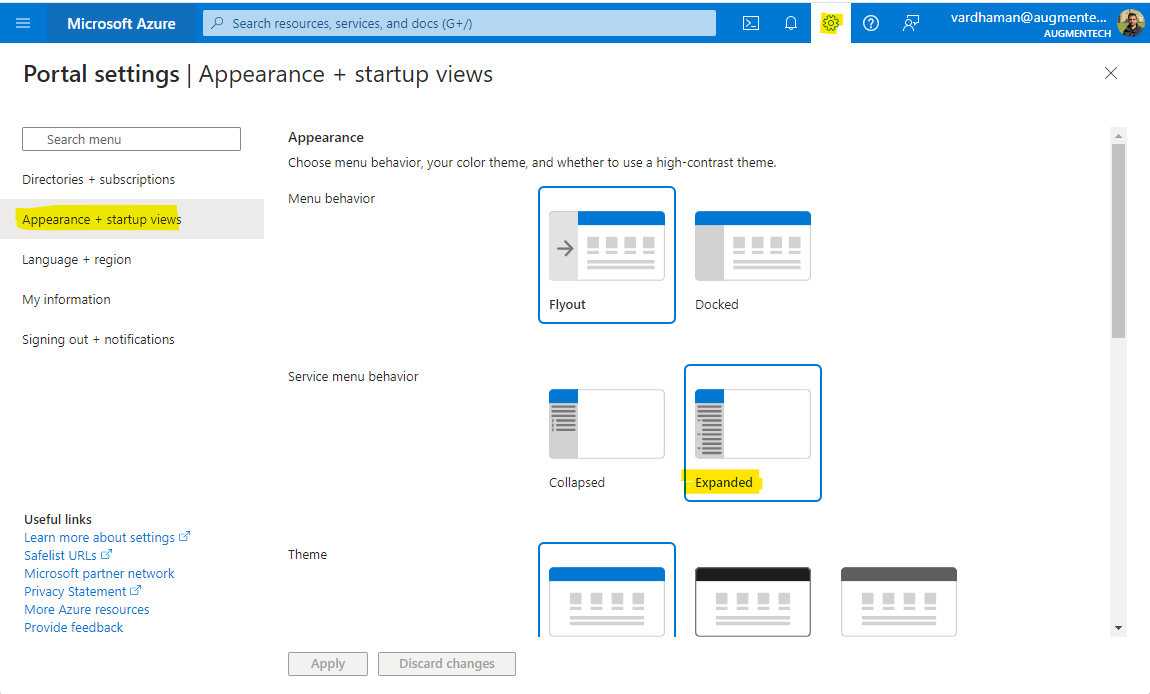1150x694 pixels.
Task: Pick the gray header theme
Action: pos(898,602)
